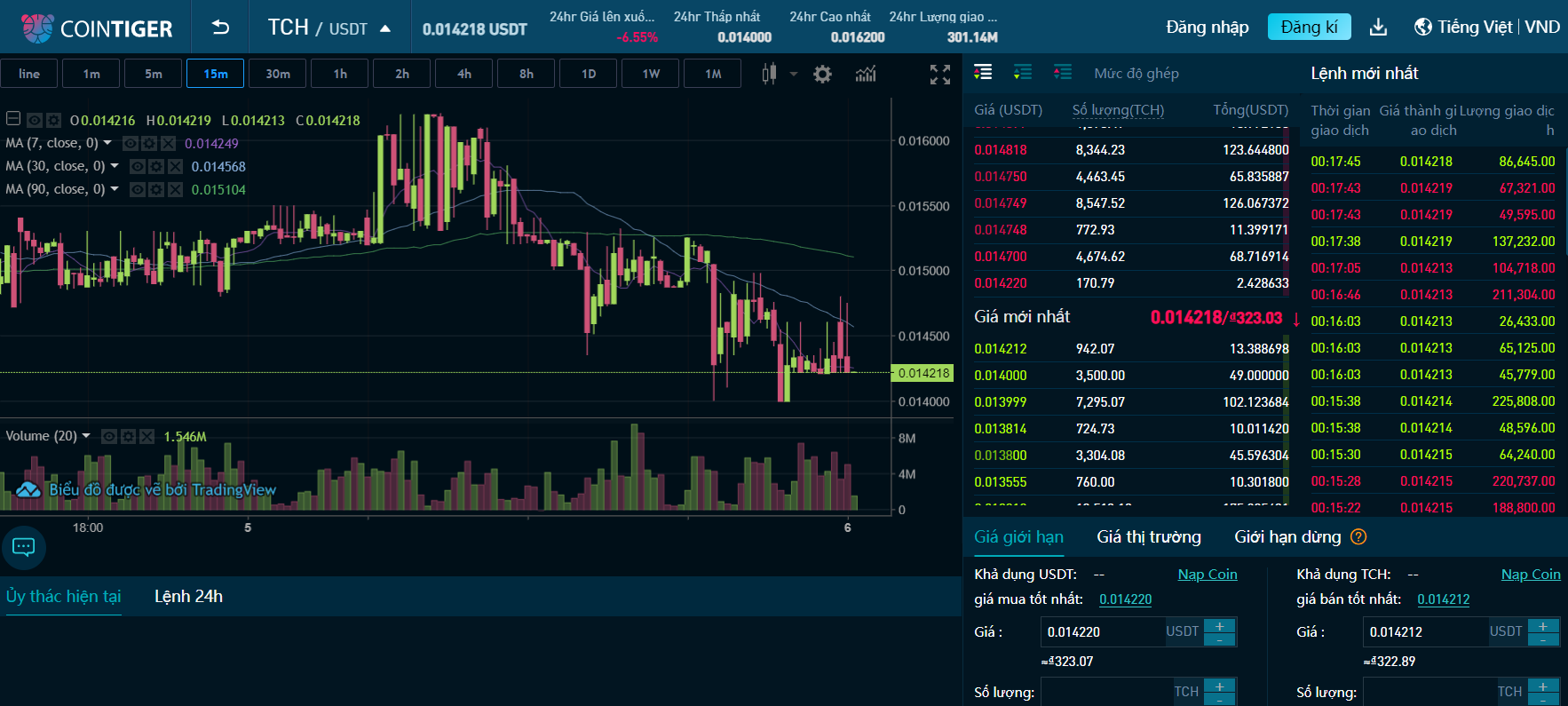Remove the MA (90, close, 0) indicator
This screenshot has width=1568, height=706.
[x=175, y=189]
